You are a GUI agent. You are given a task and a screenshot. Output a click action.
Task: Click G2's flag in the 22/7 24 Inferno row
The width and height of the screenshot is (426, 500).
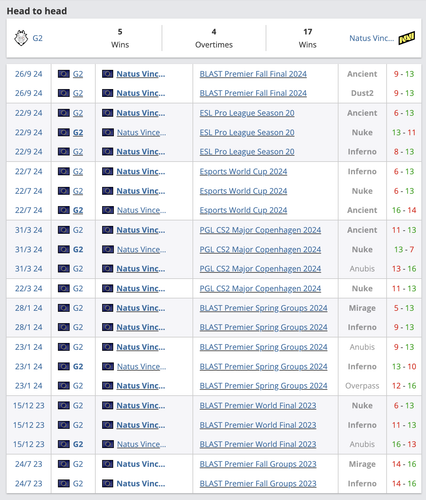pyautogui.click(x=64, y=171)
